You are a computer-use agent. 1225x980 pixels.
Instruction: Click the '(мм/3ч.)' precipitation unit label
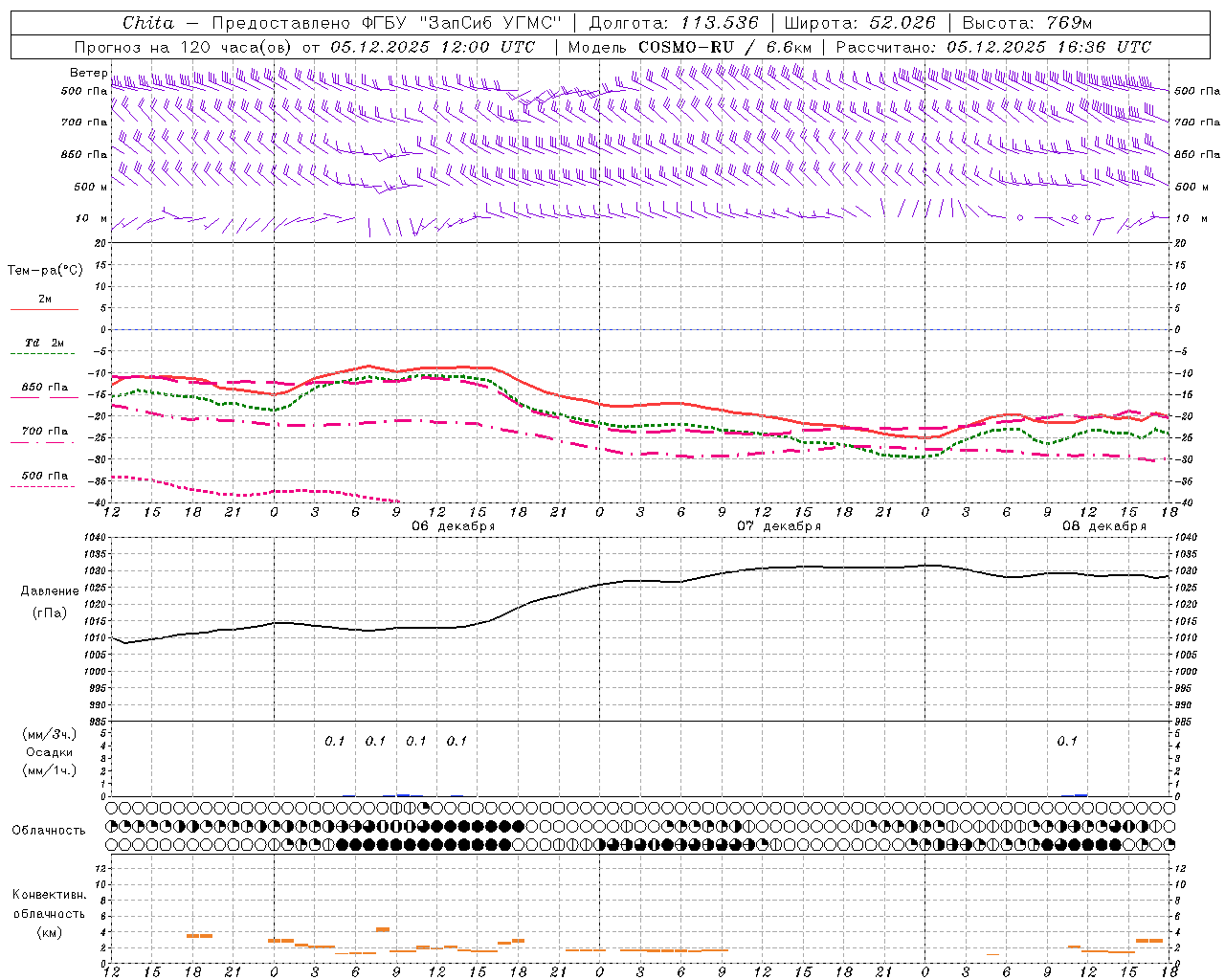click(x=50, y=734)
